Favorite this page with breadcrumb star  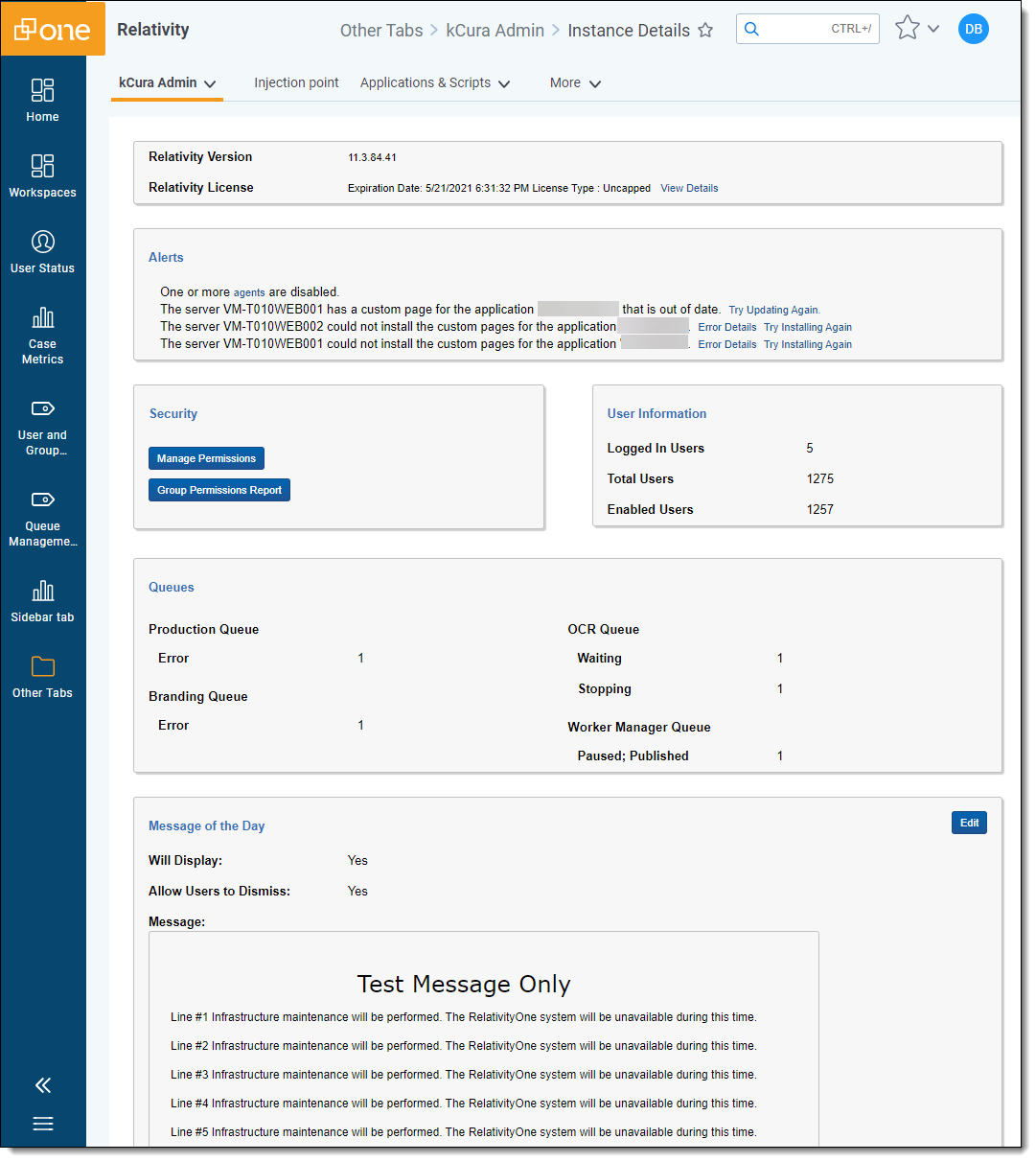705,31
